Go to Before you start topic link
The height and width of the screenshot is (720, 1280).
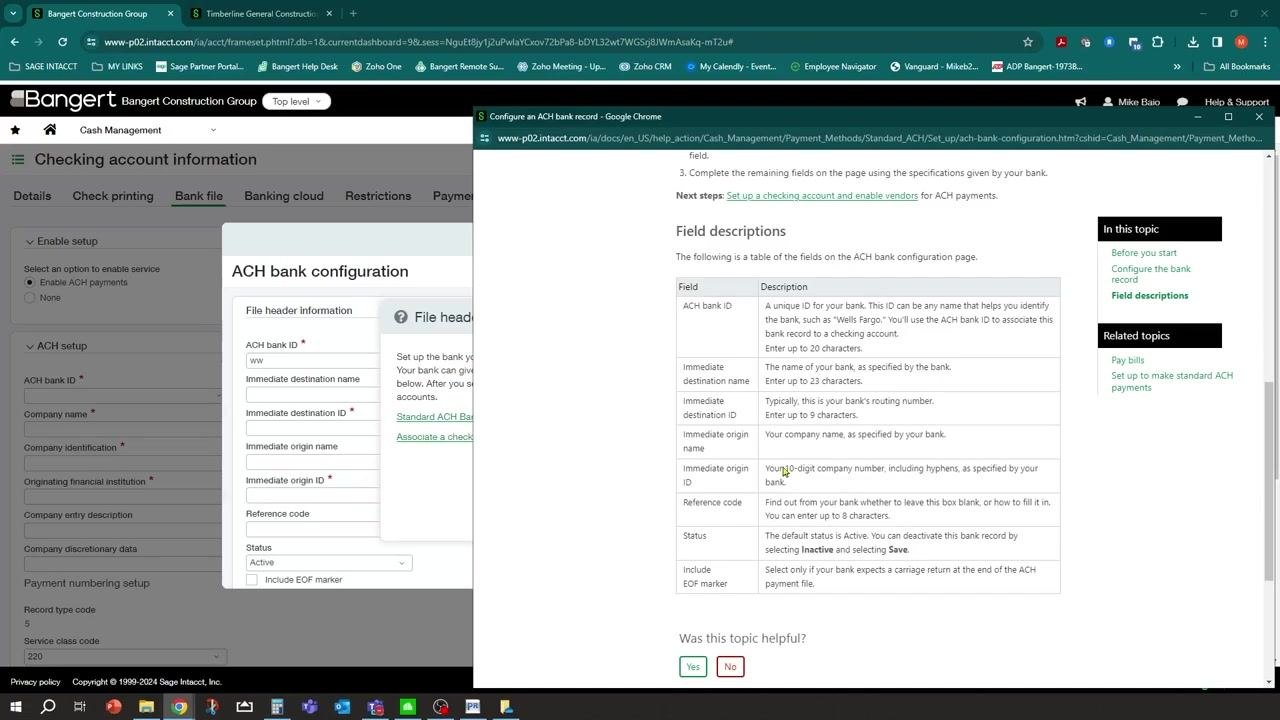click(x=1144, y=253)
